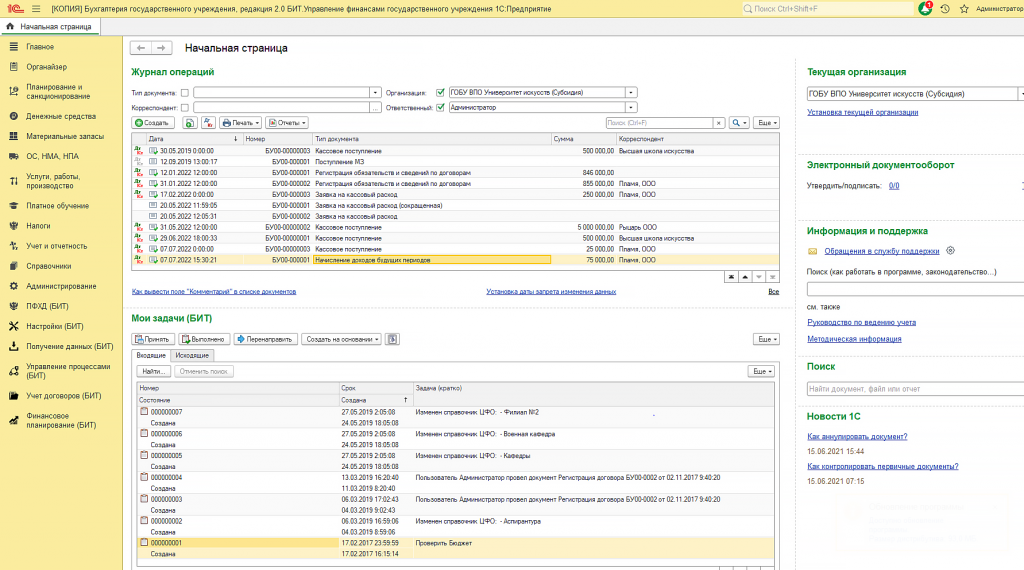Open Главное section in sidebar
This screenshot has height=570, width=1024.
[40, 47]
